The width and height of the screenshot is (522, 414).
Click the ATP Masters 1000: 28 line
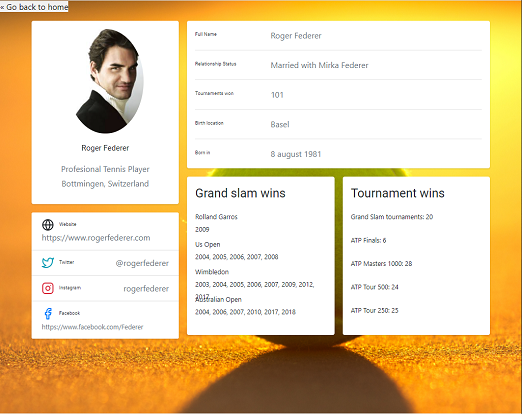tap(381, 264)
